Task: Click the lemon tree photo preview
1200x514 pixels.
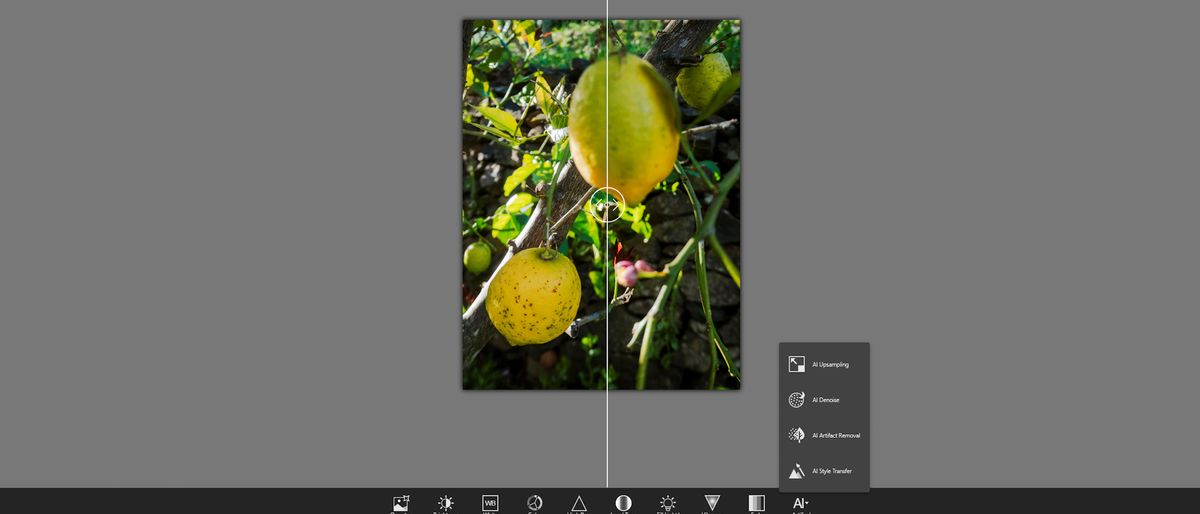Action: 601,204
